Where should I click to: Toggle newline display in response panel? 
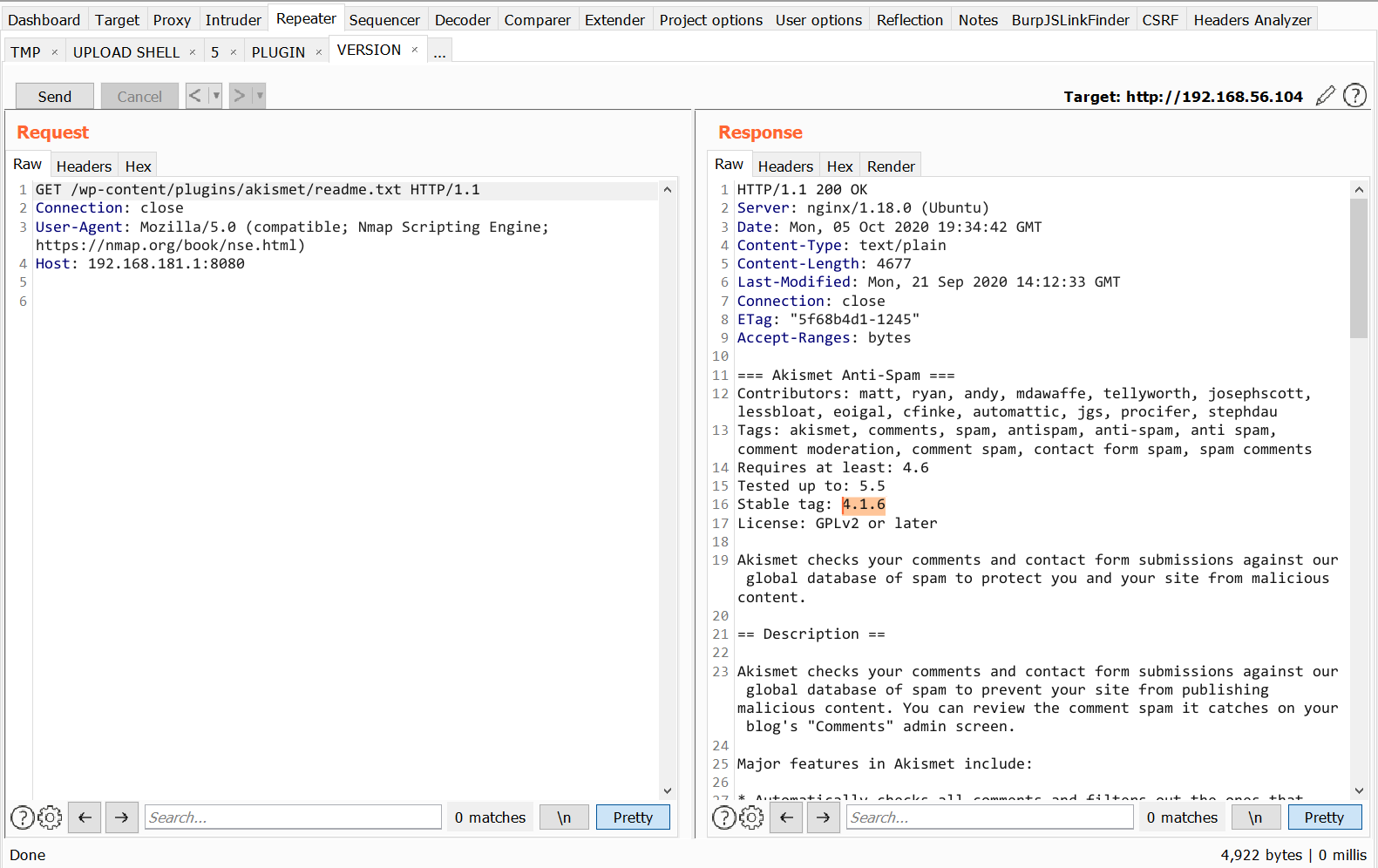coord(1254,817)
